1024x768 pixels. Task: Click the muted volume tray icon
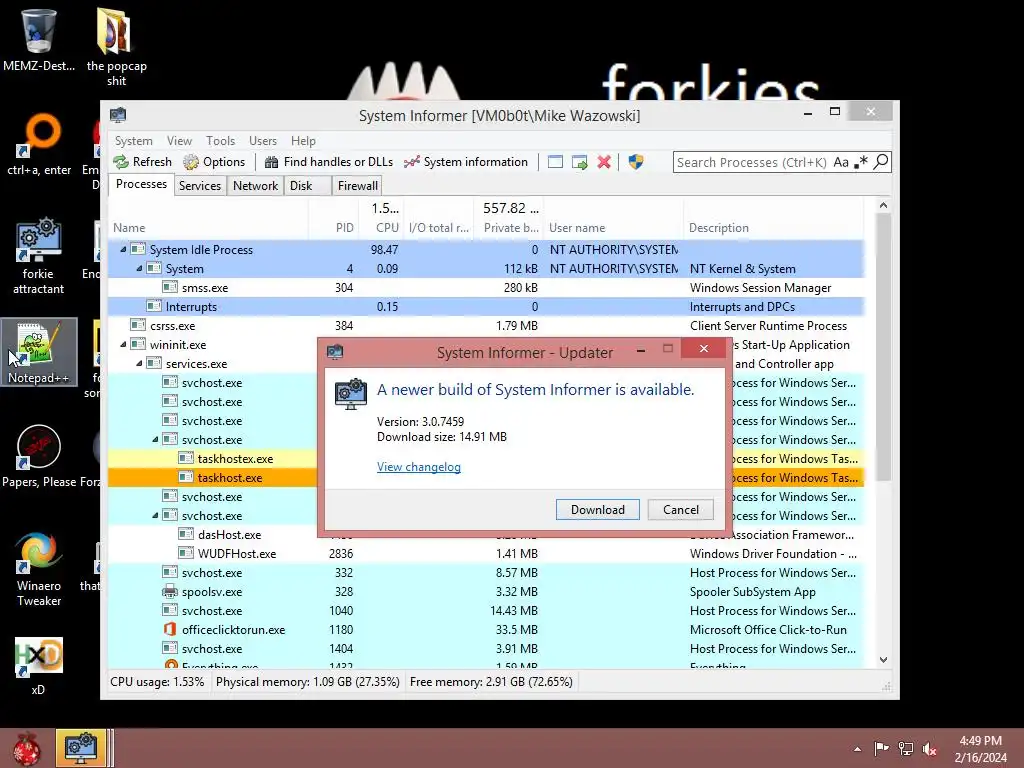click(929, 749)
